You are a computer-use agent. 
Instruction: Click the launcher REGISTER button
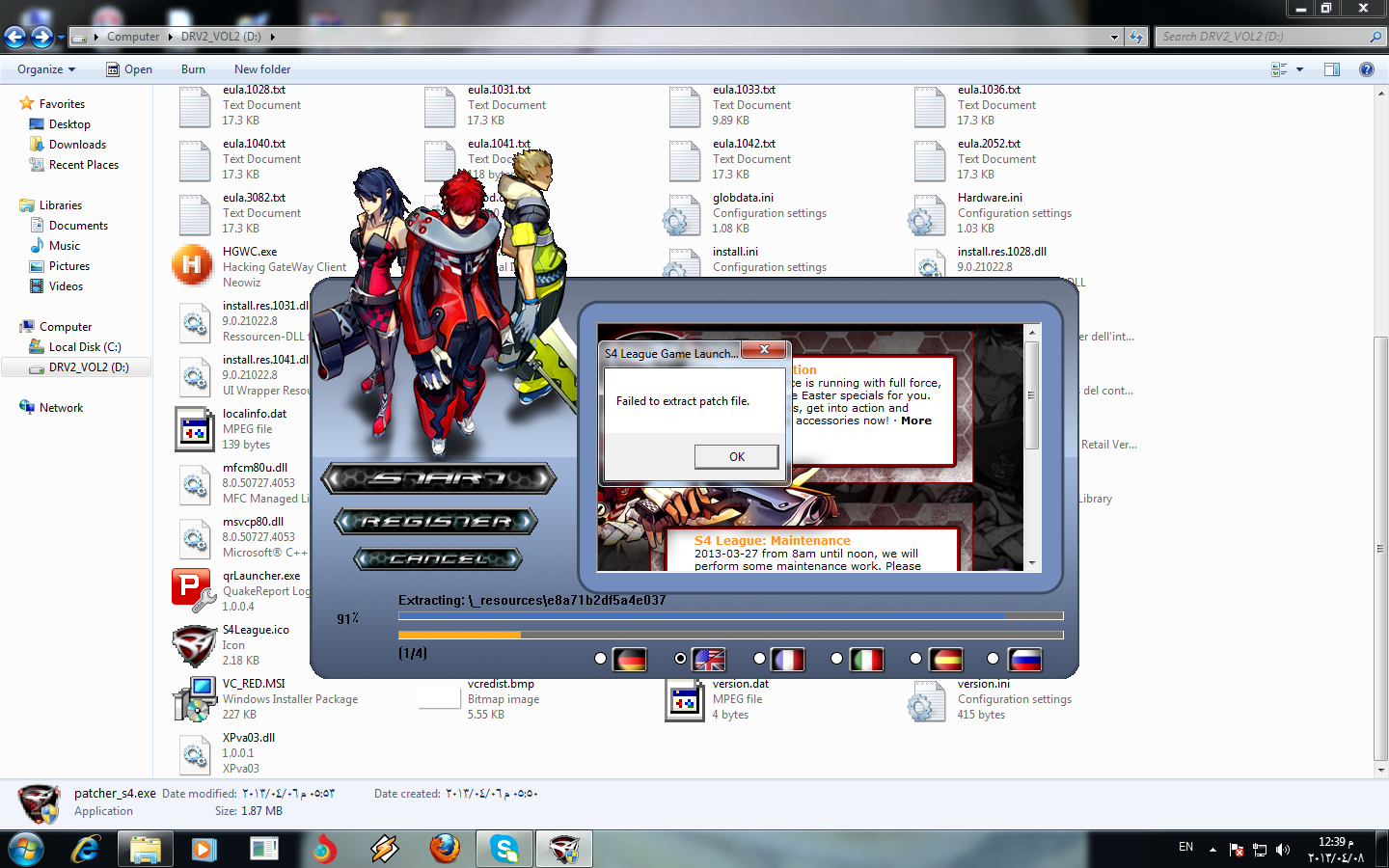point(436,522)
